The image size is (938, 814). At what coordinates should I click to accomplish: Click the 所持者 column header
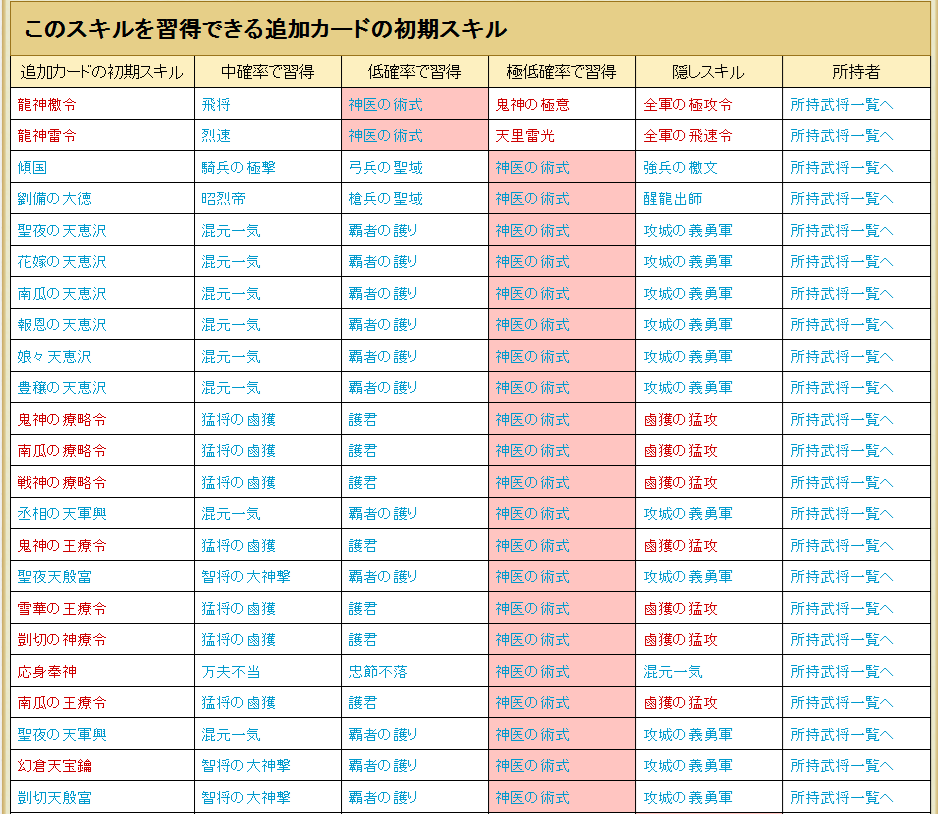856,72
